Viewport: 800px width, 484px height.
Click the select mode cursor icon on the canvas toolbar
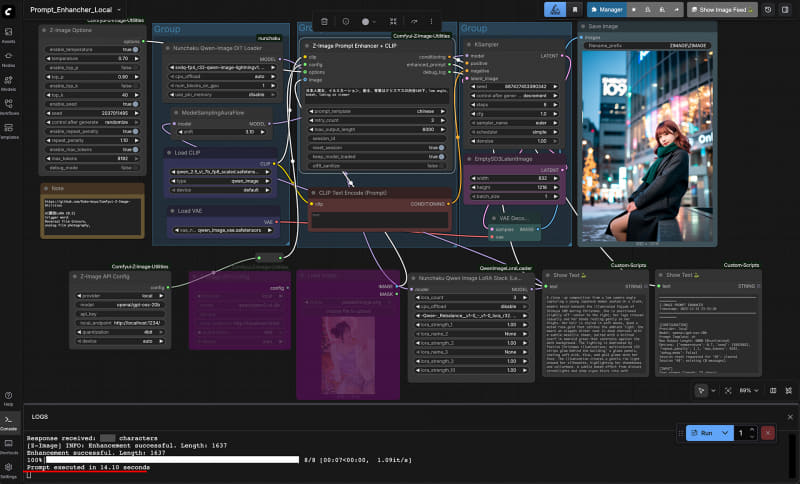coord(702,390)
